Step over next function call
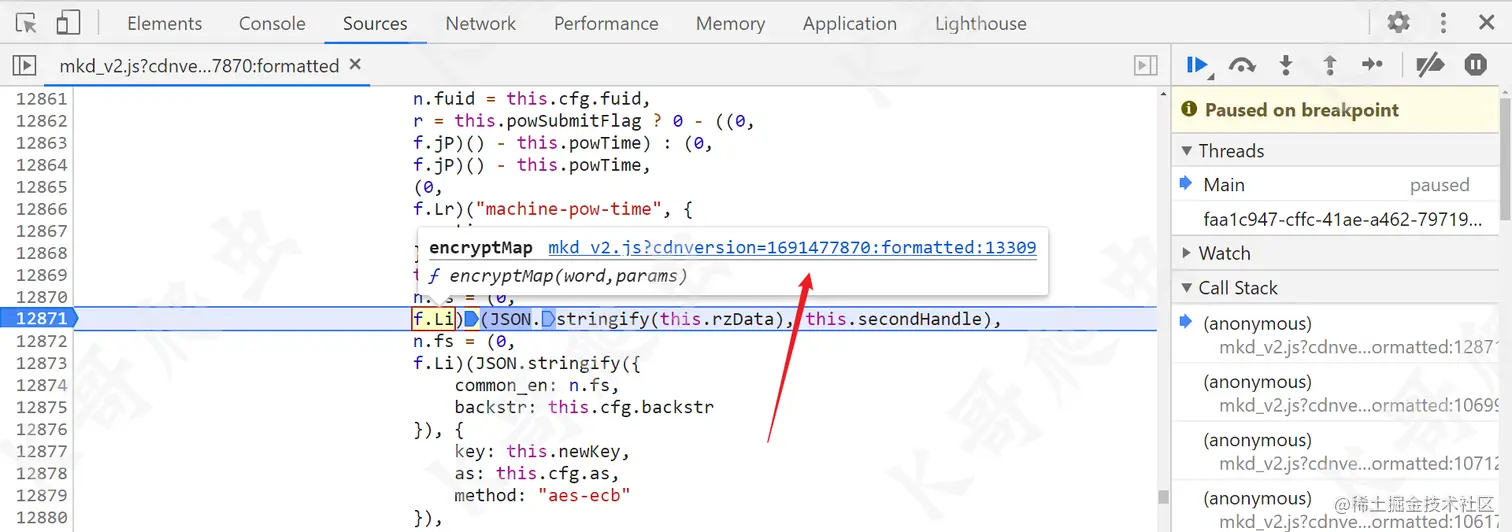 coord(1242,65)
